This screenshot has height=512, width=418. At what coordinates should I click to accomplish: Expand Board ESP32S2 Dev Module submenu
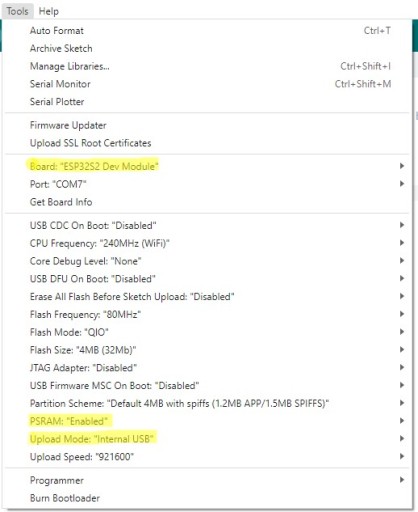[207, 166]
